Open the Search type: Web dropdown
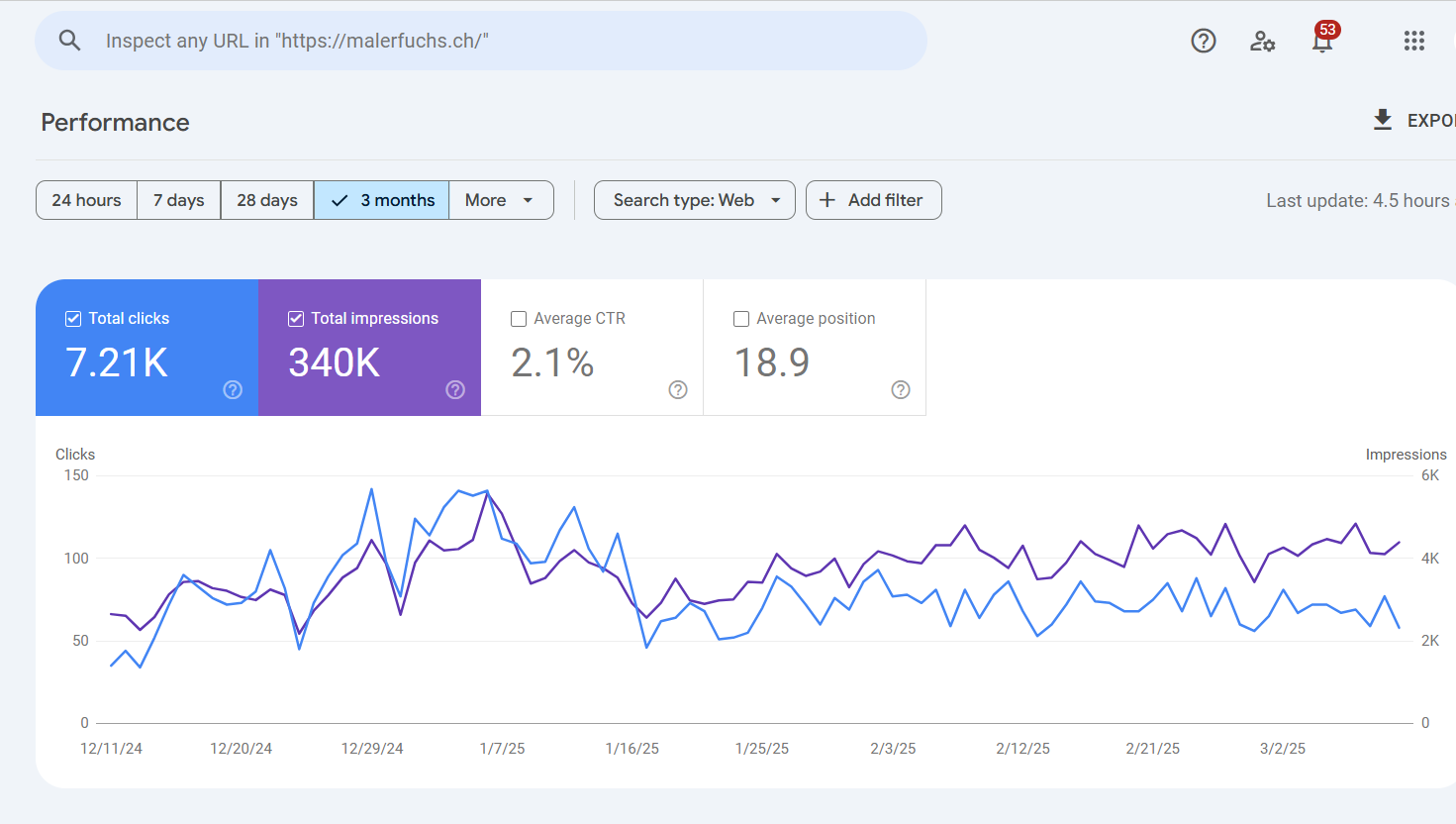The width and height of the screenshot is (1456, 824). point(694,200)
